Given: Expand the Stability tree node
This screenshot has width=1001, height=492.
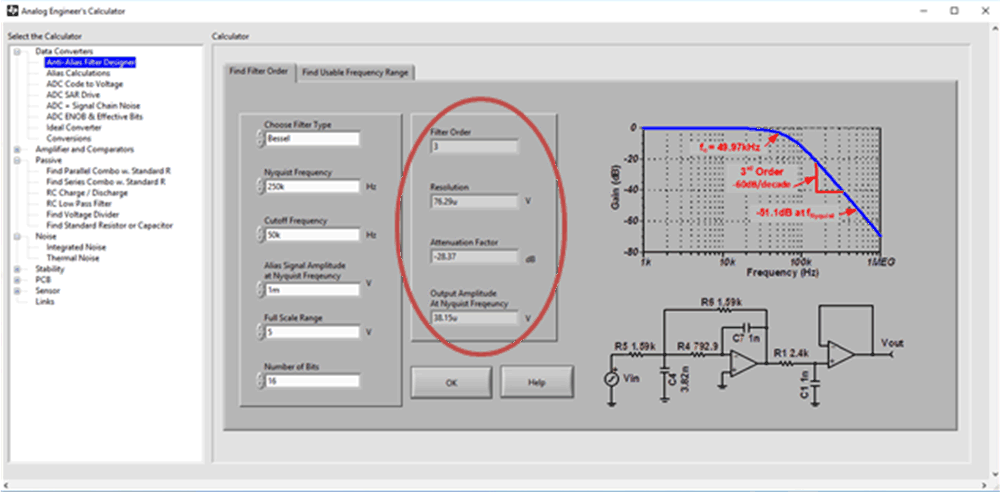Looking at the screenshot, I should tap(17, 269).
